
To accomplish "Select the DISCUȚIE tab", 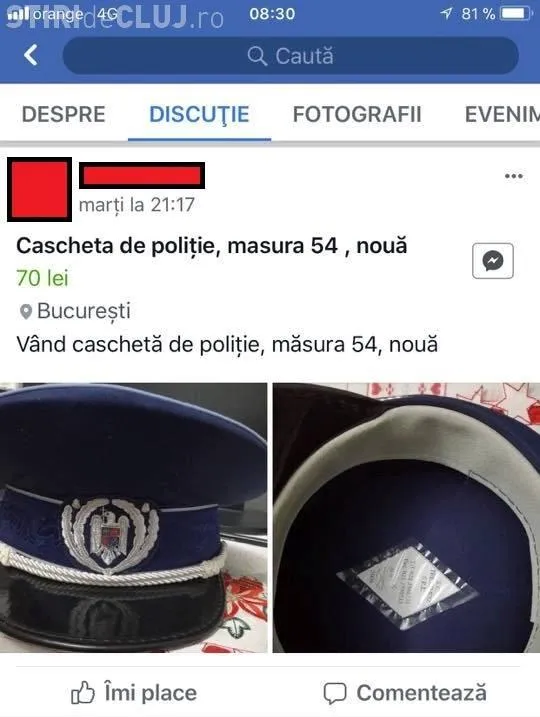I will tap(199, 114).
